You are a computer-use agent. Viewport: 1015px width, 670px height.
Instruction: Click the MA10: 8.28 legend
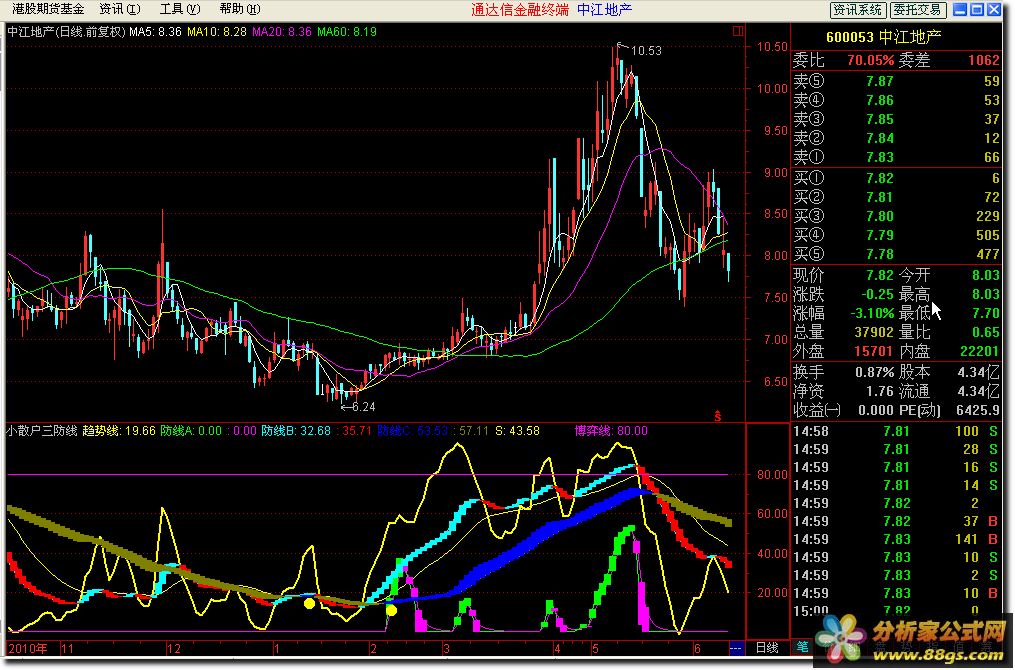[x=217, y=31]
